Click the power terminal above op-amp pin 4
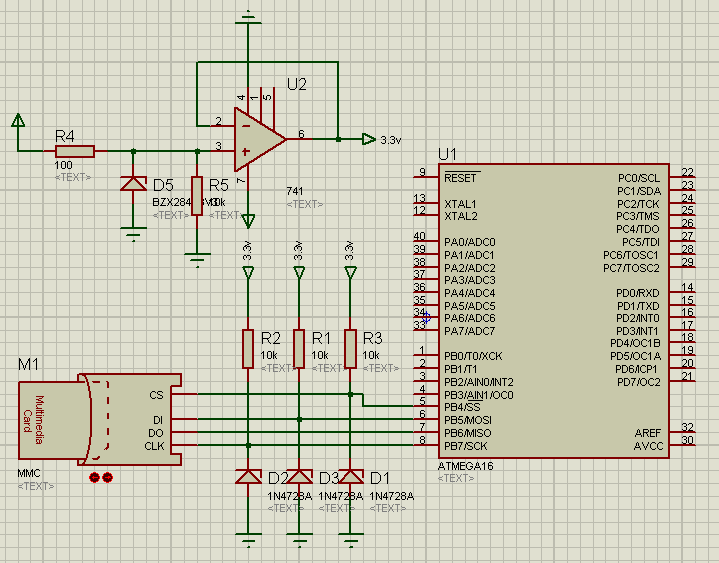The height and width of the screenshot is (563, 719). (248, 18)
